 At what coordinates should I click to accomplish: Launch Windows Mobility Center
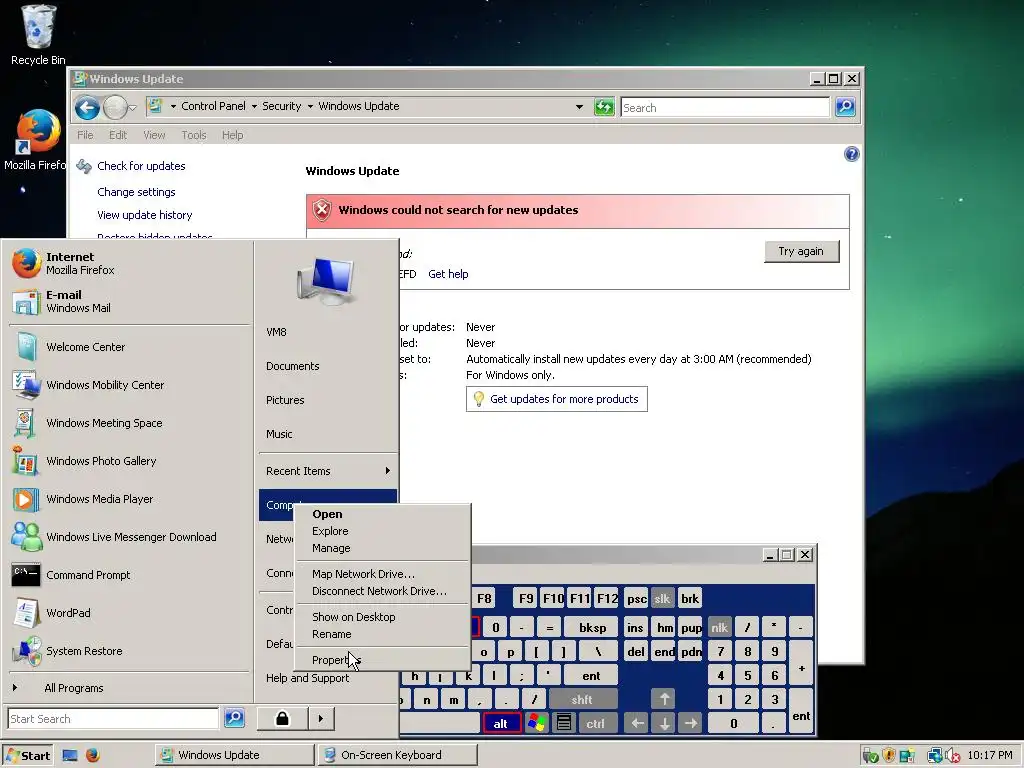coord(129,385)
